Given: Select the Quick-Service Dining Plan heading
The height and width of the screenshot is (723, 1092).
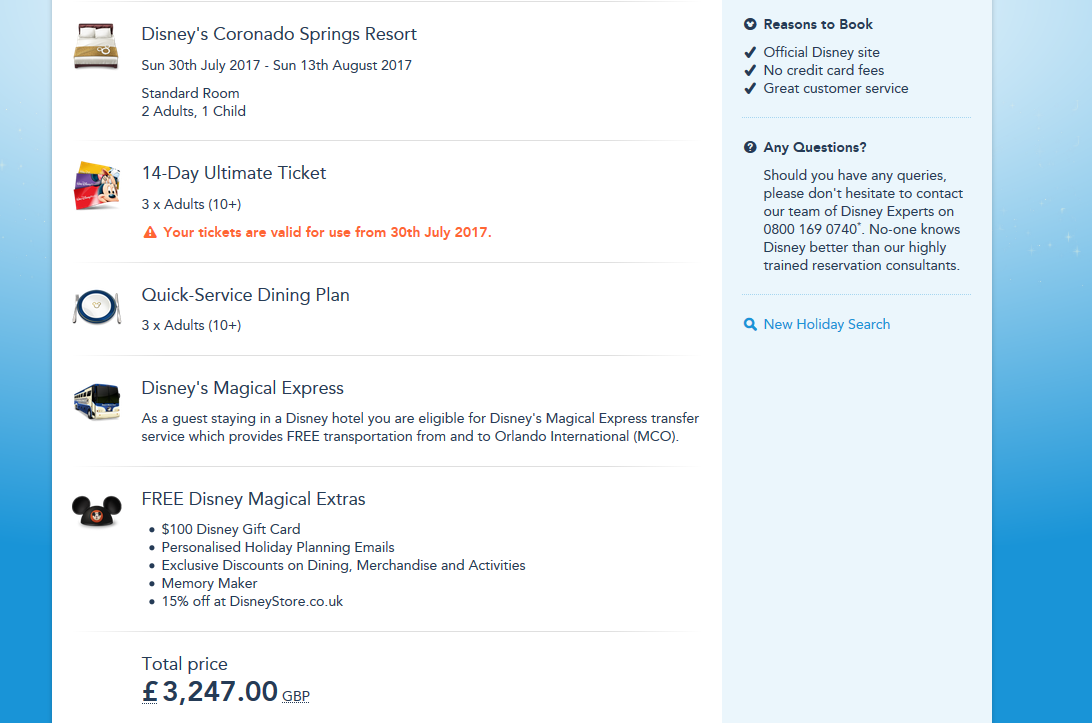Looking at the screenshot, I should coord(245,295).
